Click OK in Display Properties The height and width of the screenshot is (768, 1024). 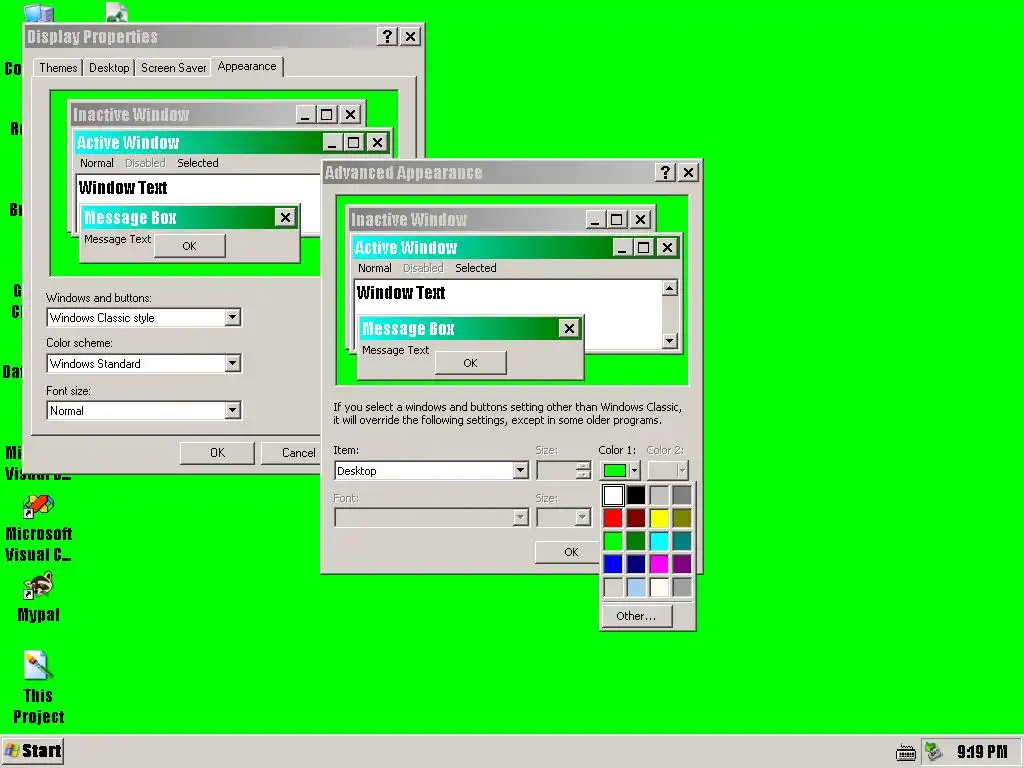coord(217,453)
